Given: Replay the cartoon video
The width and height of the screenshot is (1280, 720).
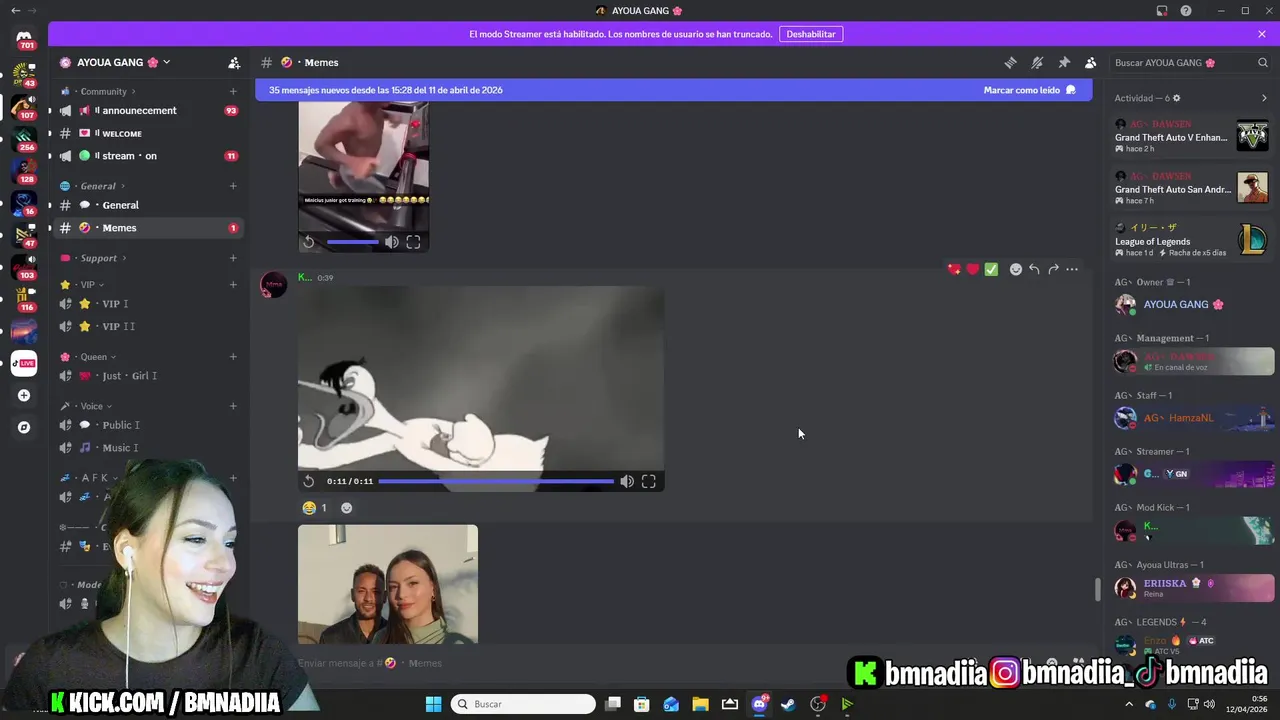Looking at the screenshot, I should 309,481.
